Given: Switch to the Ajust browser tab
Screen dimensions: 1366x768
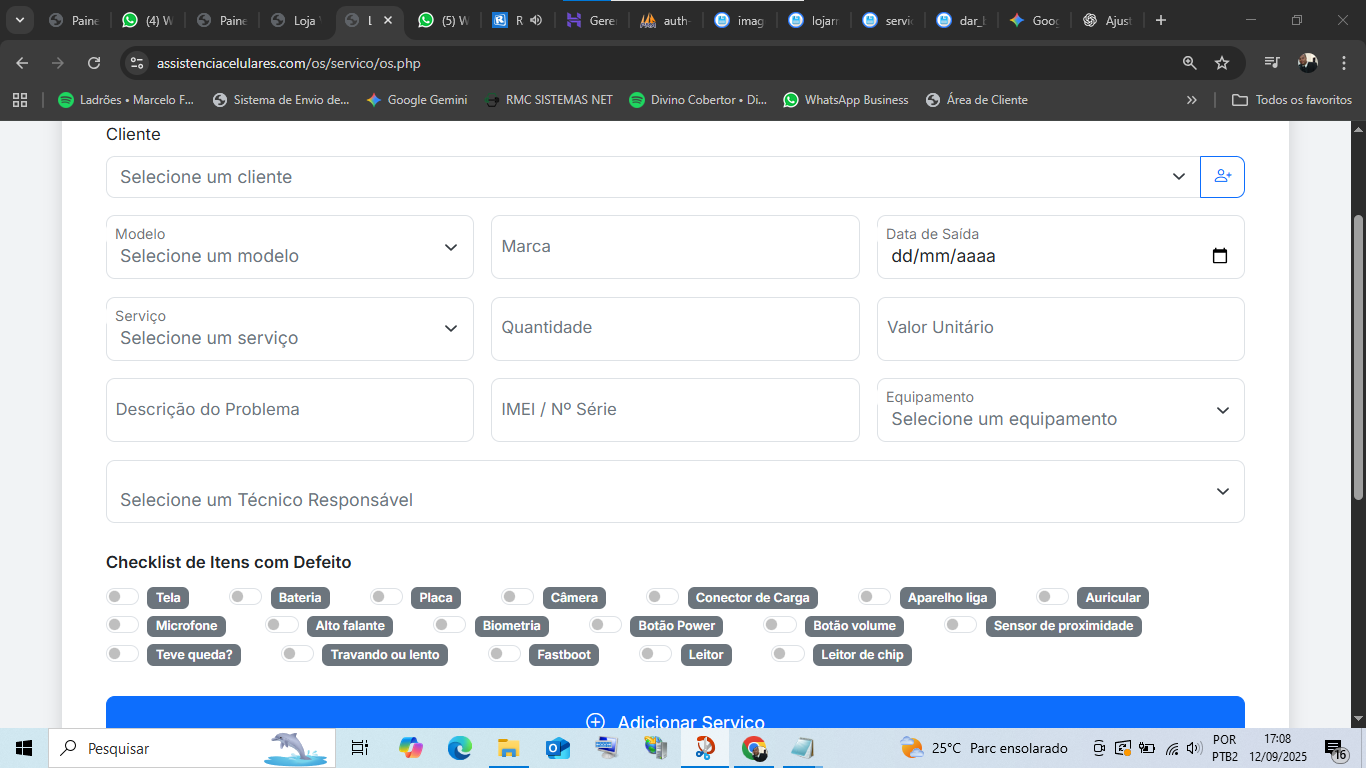Looking at the screenshot, I should tap(1107, 20).
